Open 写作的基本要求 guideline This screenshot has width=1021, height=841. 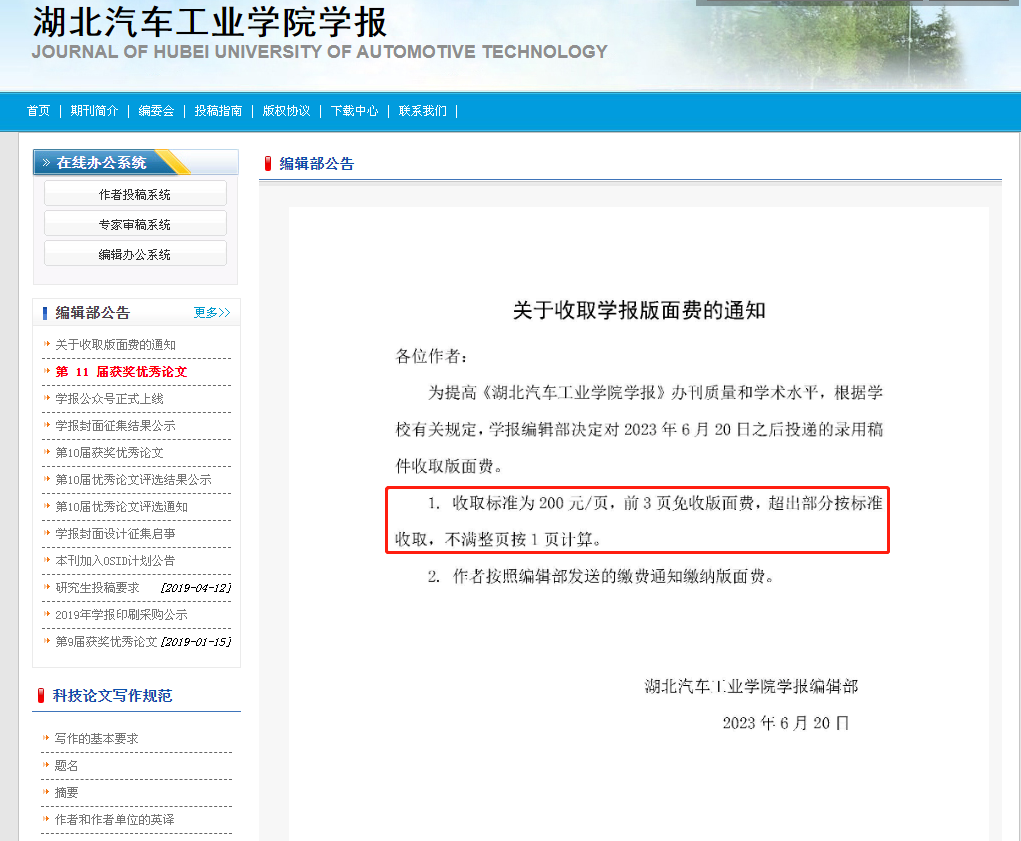96,739
